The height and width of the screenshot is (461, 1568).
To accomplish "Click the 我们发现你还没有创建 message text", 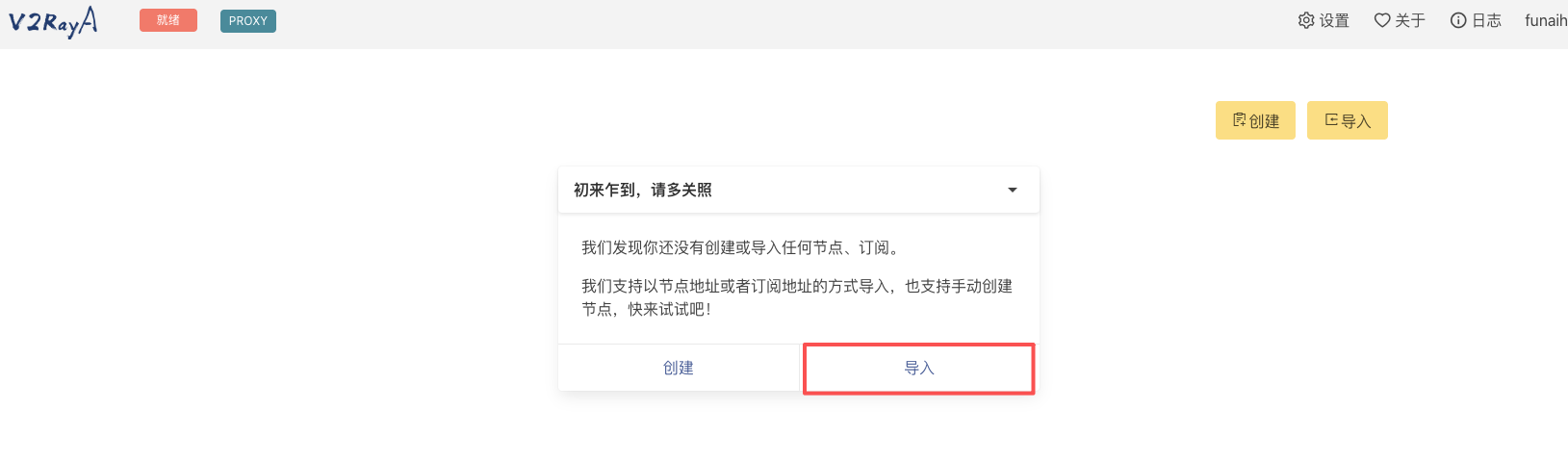I will [x=741, y=247].
